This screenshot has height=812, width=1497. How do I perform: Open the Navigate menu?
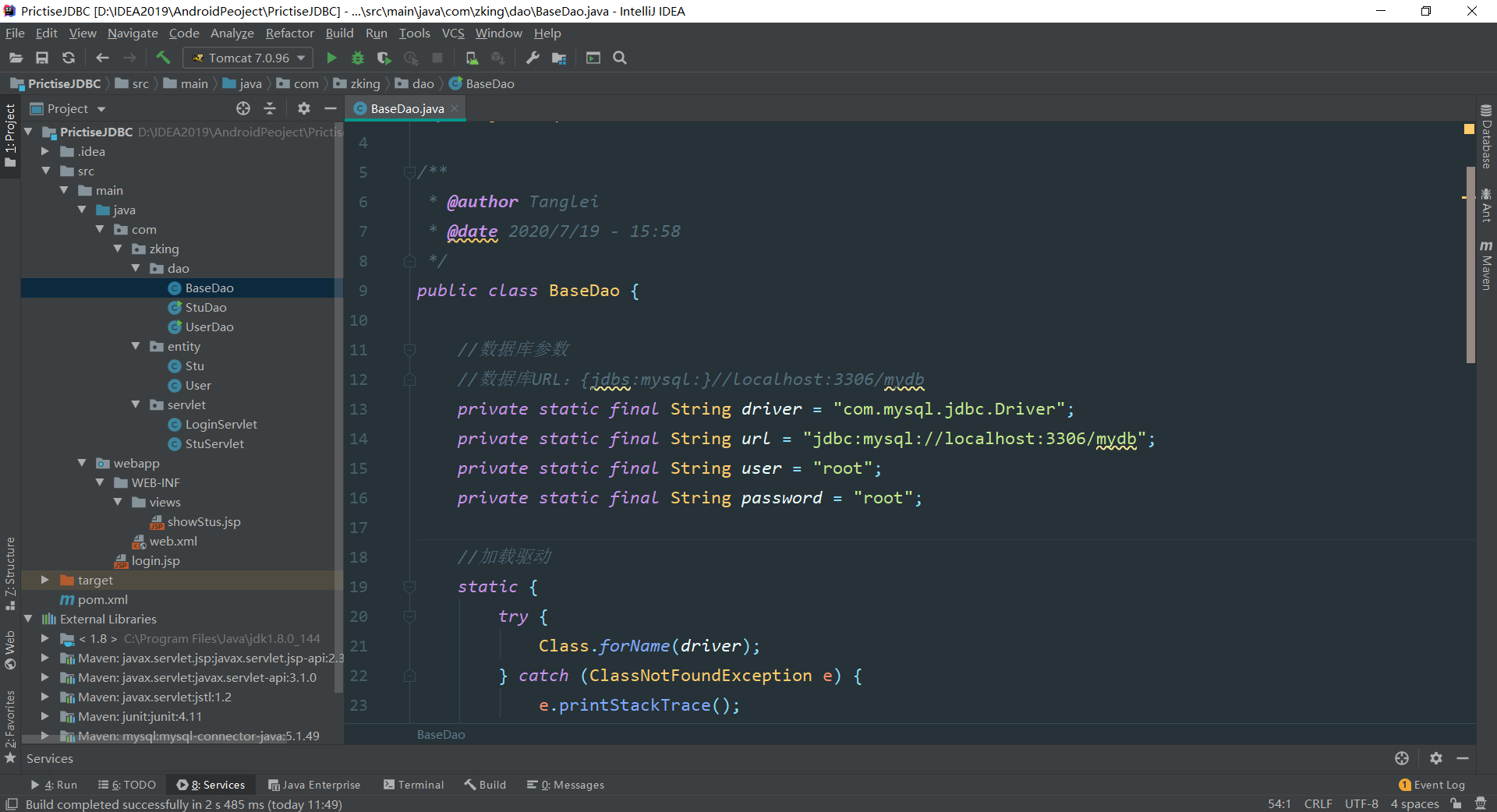[133, 33]
